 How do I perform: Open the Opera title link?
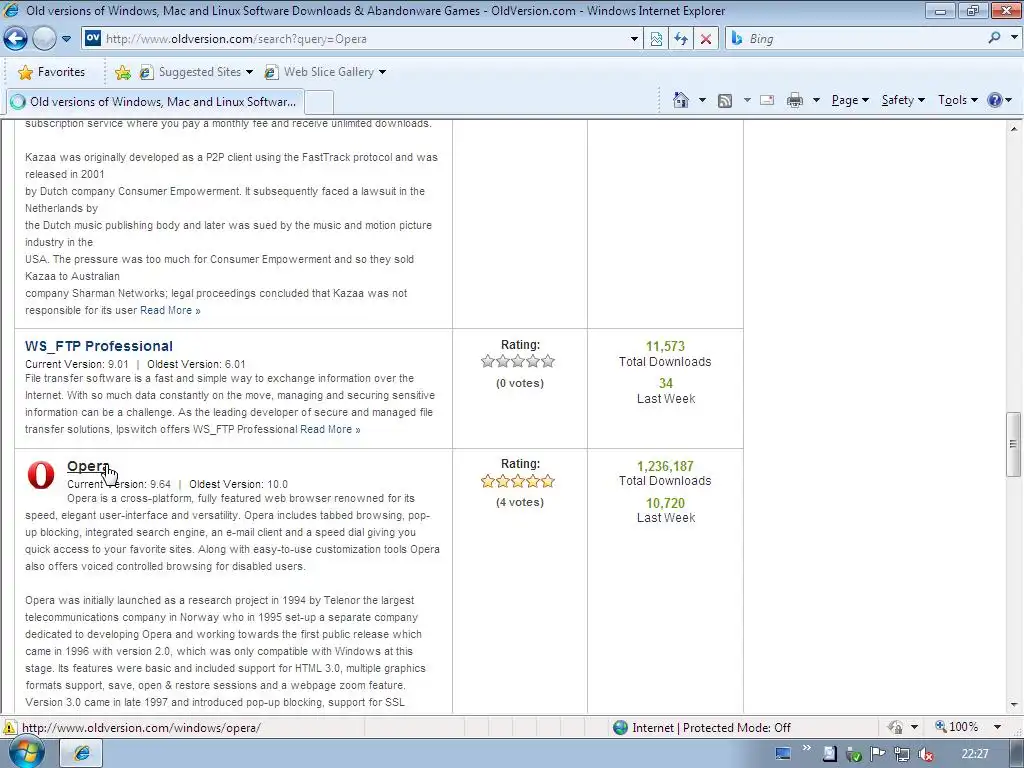pos(88,466)
